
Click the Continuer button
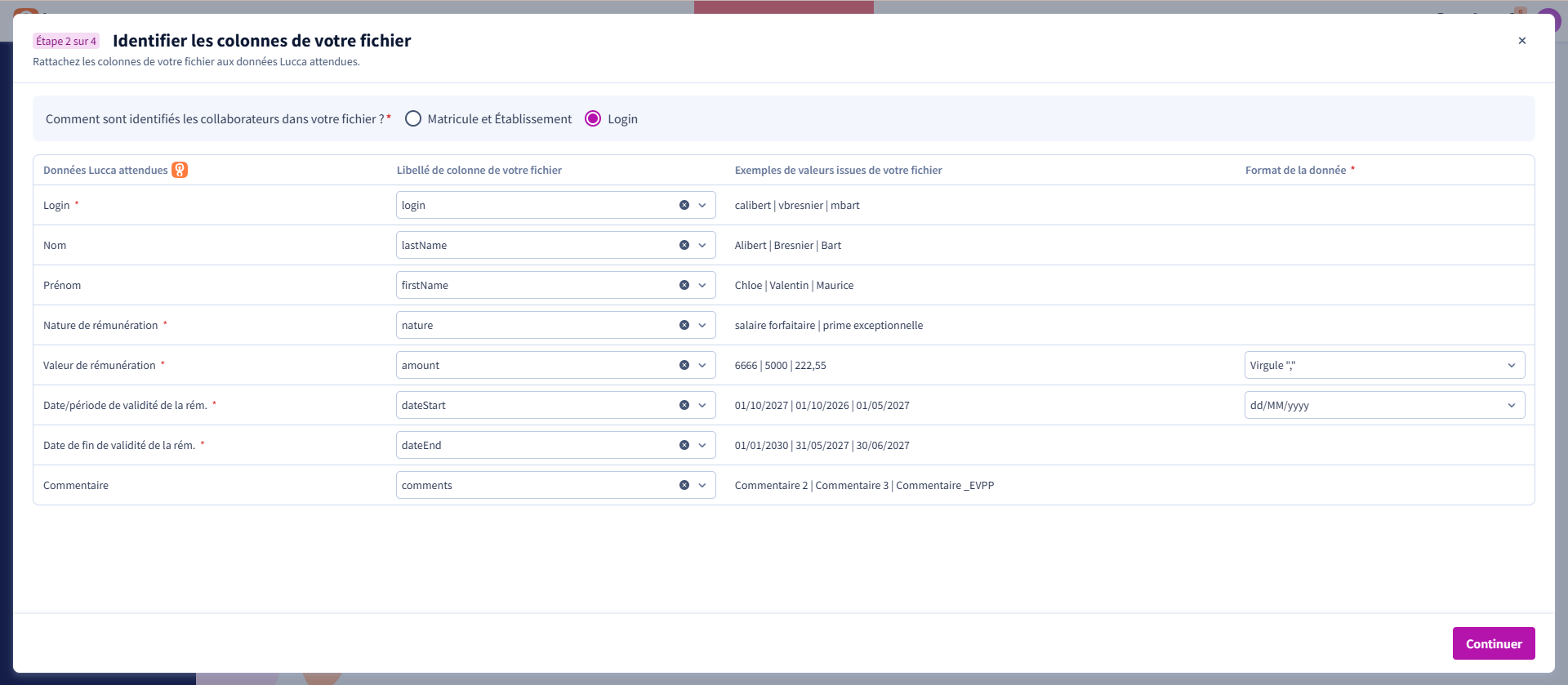(x=1494, y=643)
